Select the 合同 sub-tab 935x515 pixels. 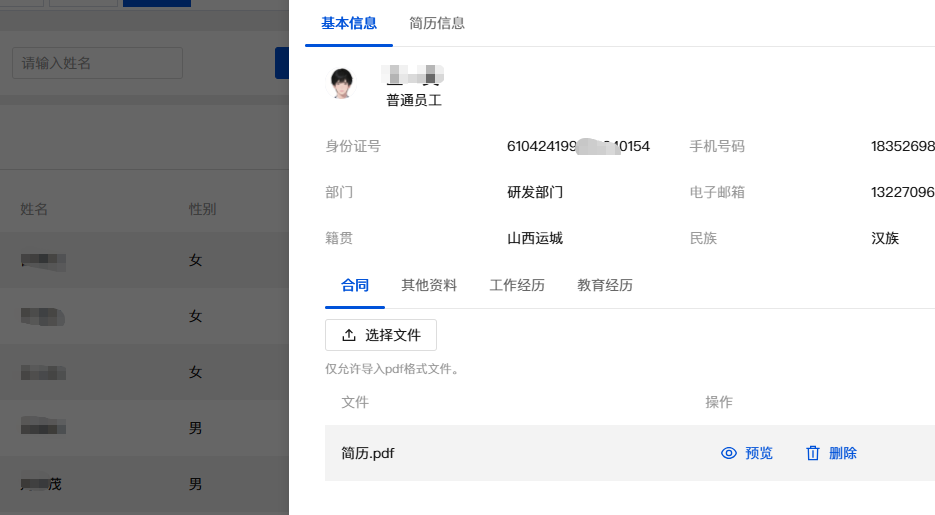point(355,286)
